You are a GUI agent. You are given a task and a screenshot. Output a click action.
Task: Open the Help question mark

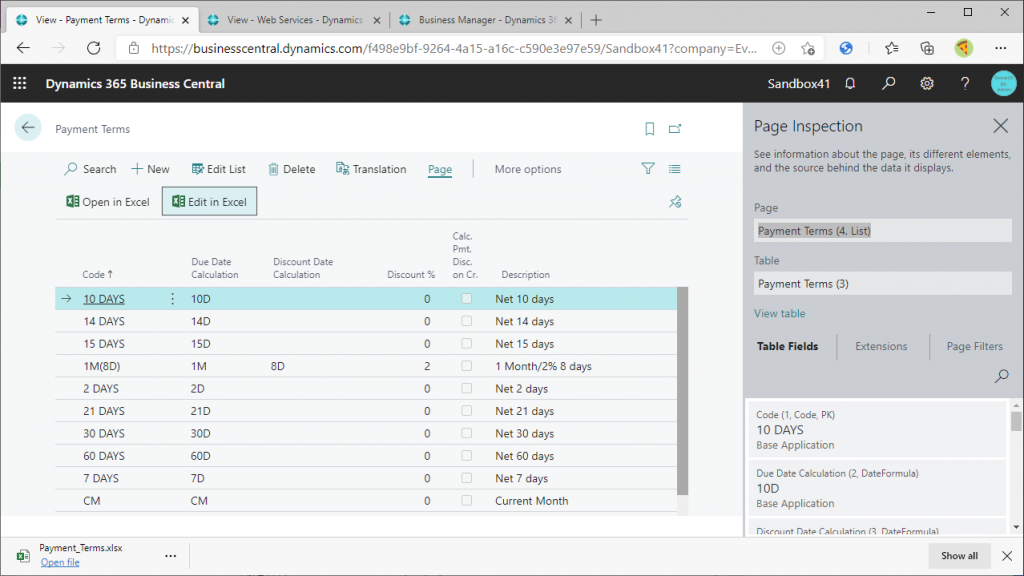point(965,84)
